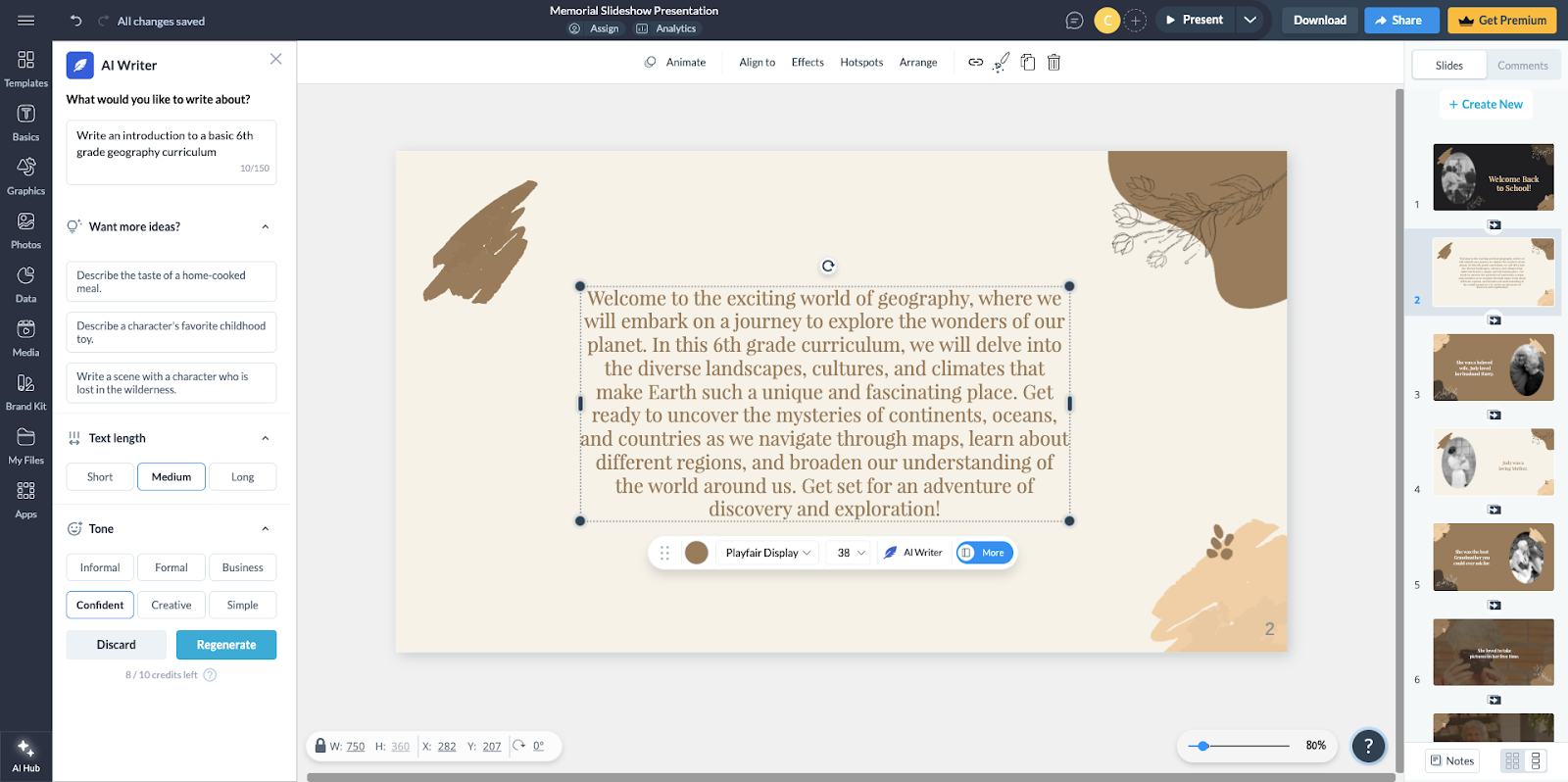Select slide 3 thumbnail
The image size is (1568, 782).
coord(1494,367)
